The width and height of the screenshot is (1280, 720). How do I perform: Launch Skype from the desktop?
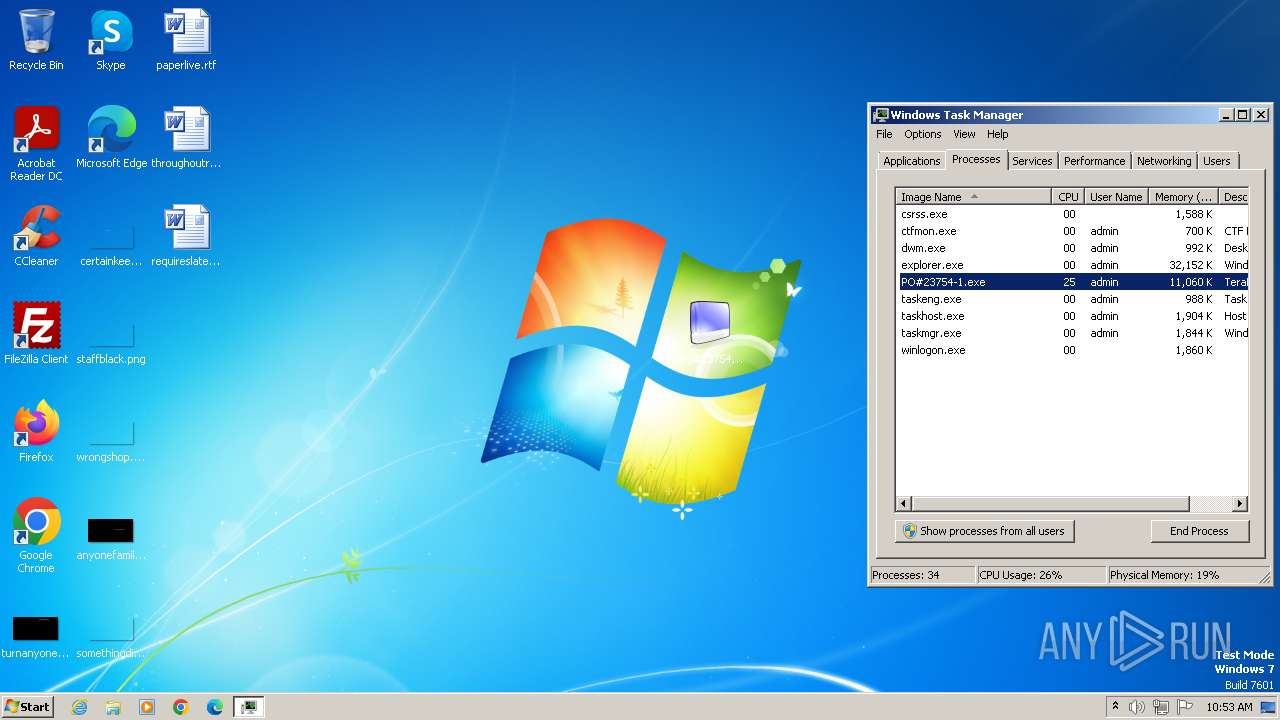(x=110, y=40)
